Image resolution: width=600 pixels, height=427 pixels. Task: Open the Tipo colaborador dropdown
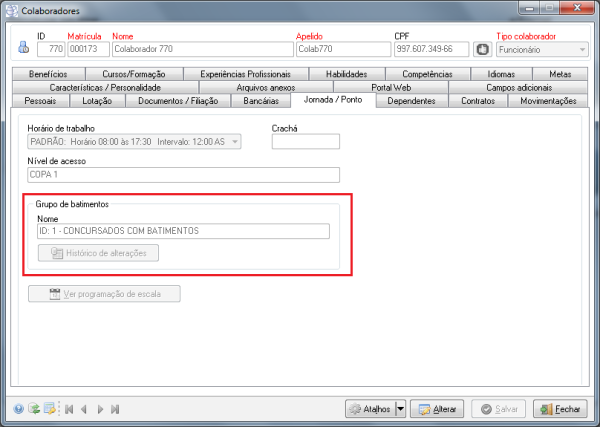(x=582, y=49)
